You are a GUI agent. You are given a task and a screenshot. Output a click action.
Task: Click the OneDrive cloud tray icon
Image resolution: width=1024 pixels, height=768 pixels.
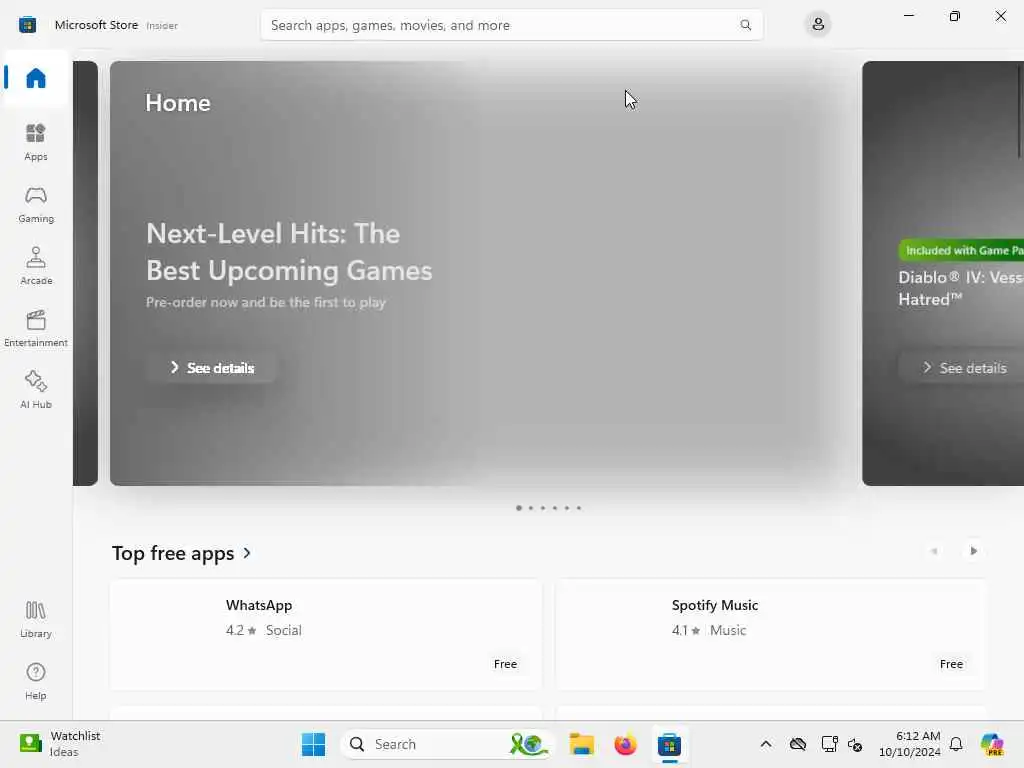point(797,744)
